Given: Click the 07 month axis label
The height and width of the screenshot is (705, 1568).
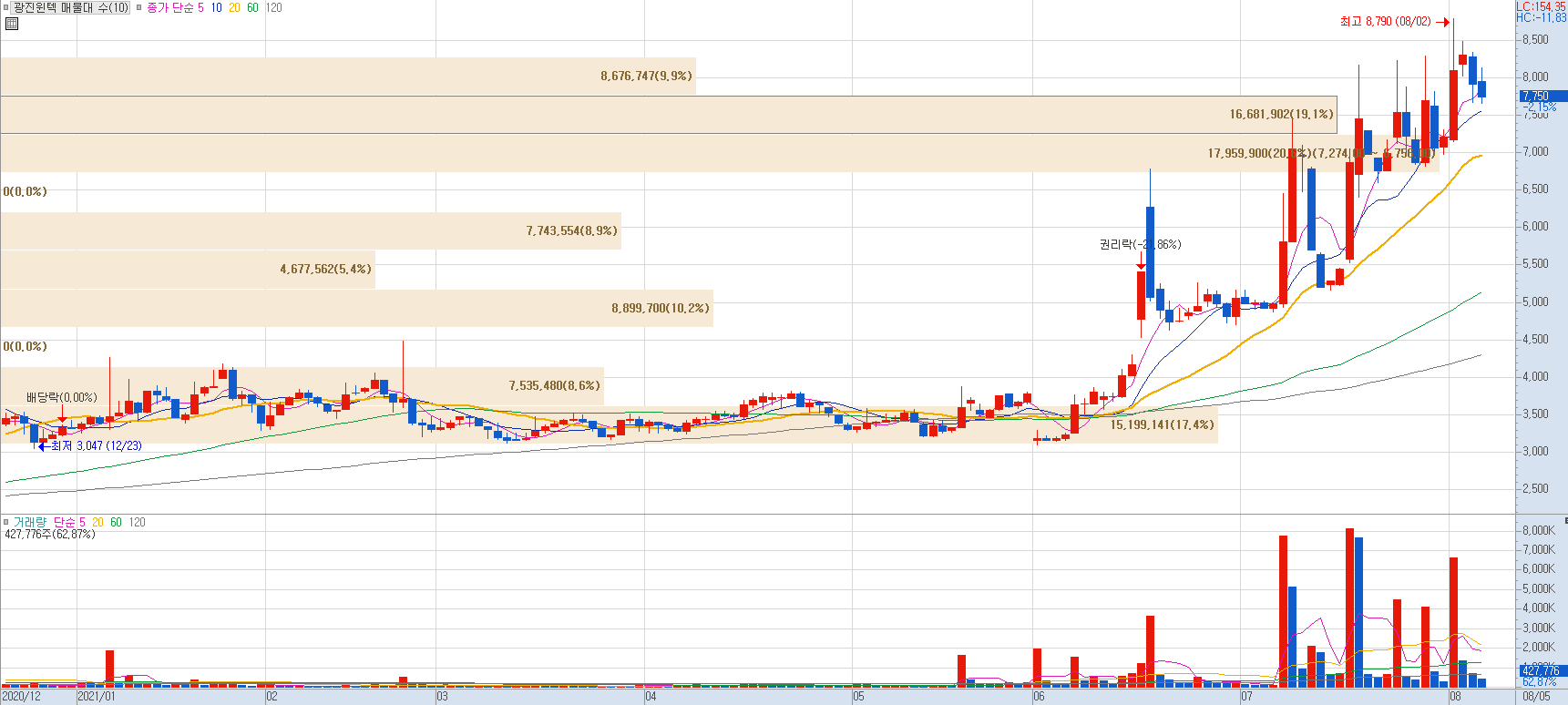Looking at the screenshot, I should [1246, 697].
